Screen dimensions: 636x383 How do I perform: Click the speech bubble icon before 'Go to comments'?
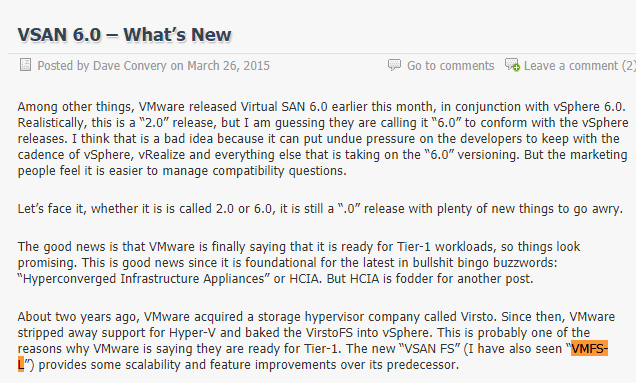[394, 65]
